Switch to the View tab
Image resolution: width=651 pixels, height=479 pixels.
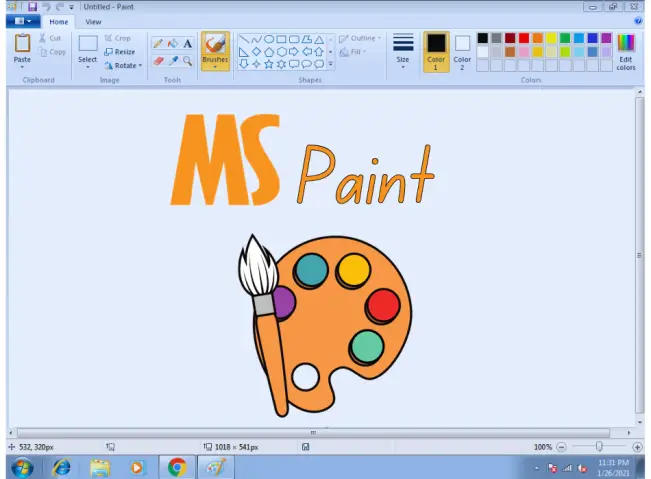[x=93, y=21]
